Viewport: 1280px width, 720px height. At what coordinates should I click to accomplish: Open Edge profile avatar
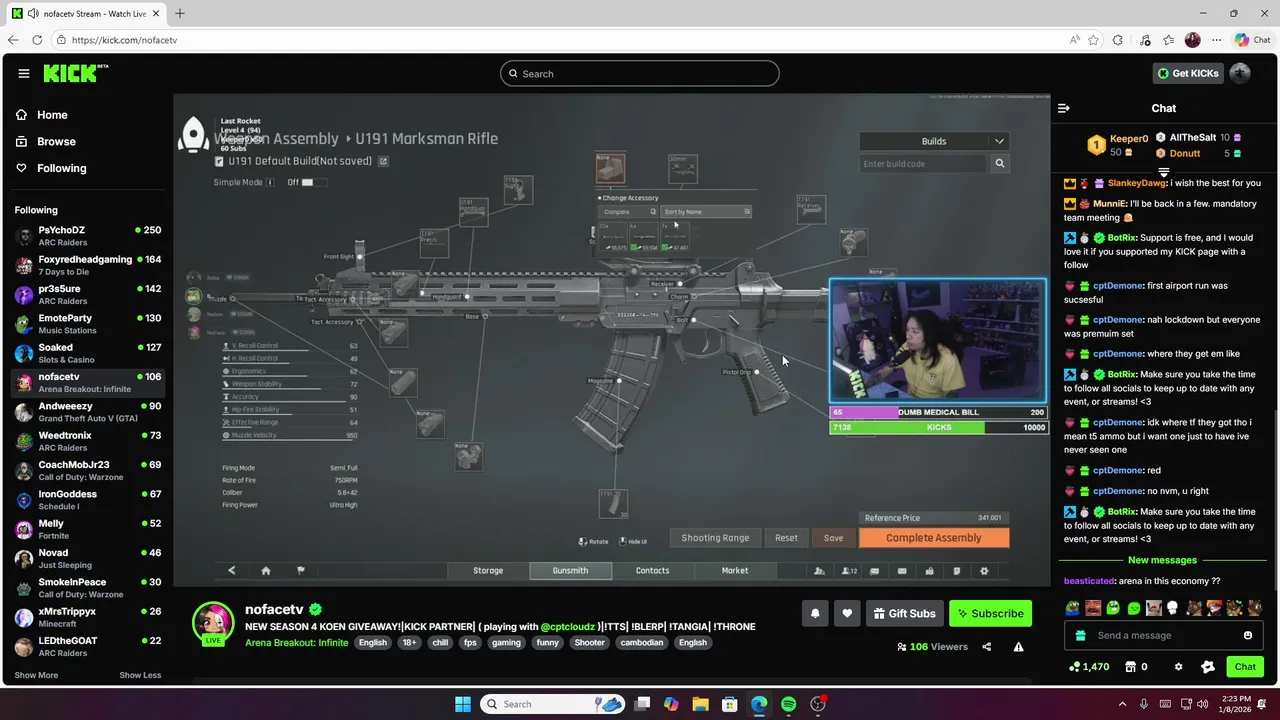tap(1192, 40)
